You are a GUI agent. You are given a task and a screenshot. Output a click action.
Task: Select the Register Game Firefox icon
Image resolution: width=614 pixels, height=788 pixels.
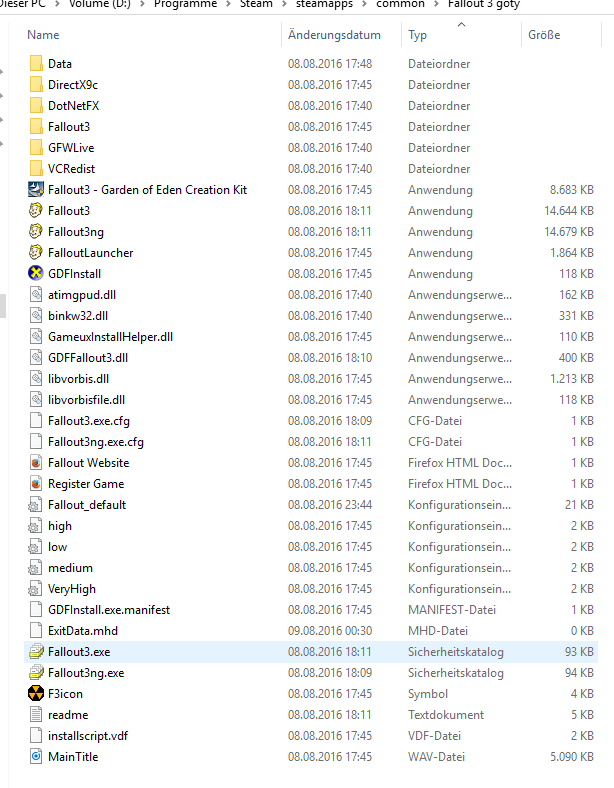click(36, 484)
